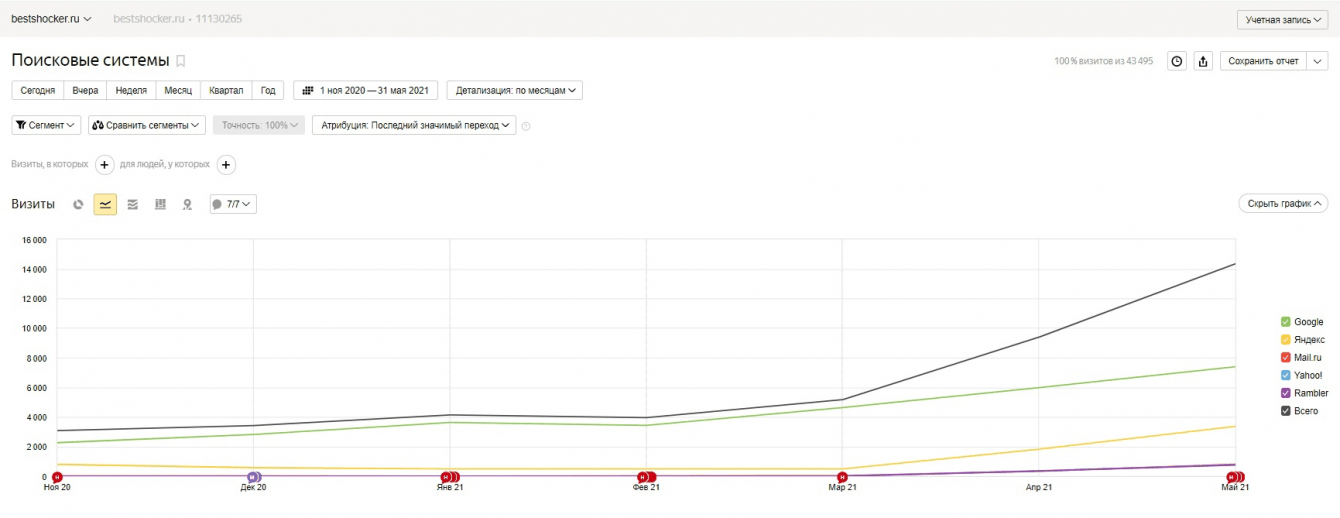
Task: Click the export report icon
Action: pyautogui.click(x=1203, y=61)
